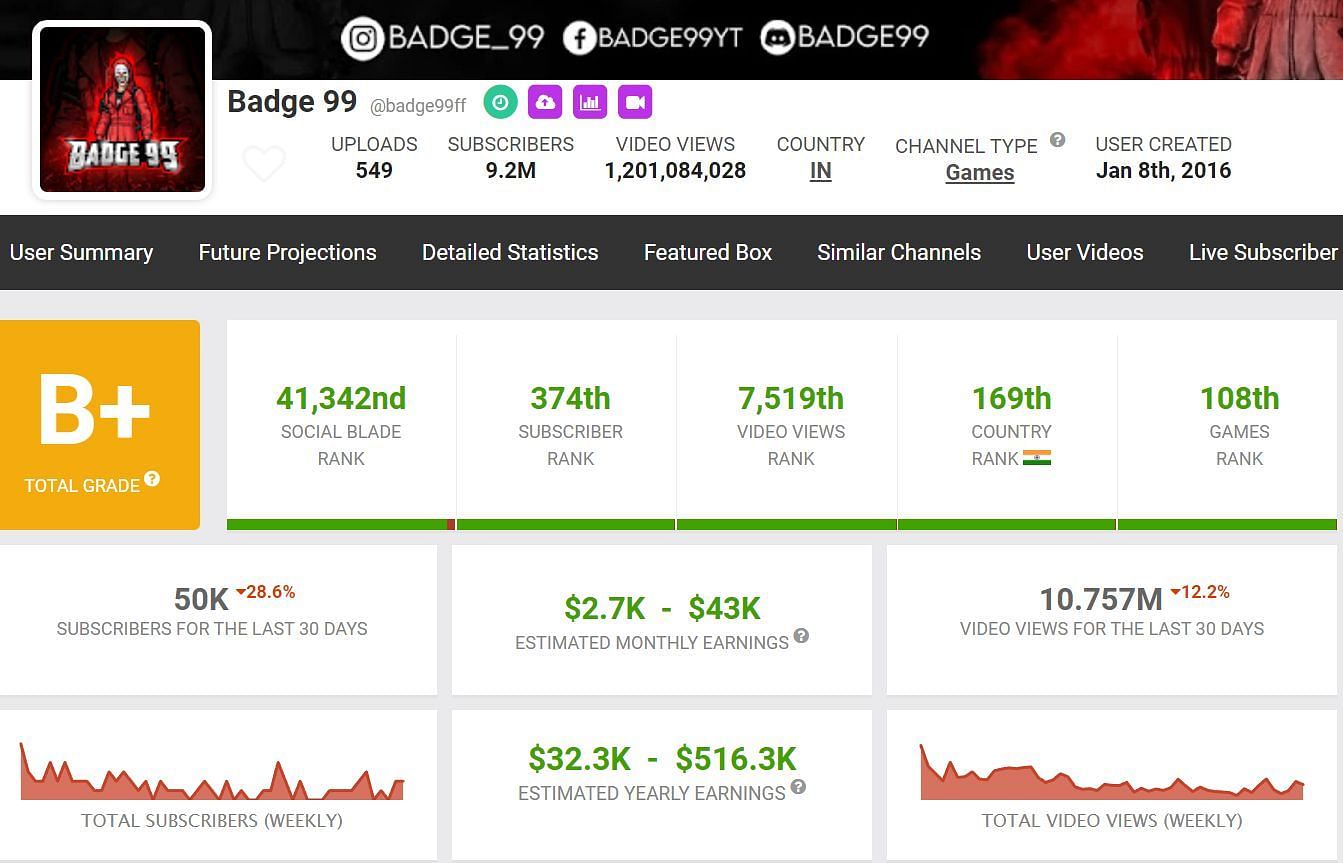Click the Subscriber rank progress bar
This screenshot has height=863, width=1343.
(566, 524)
